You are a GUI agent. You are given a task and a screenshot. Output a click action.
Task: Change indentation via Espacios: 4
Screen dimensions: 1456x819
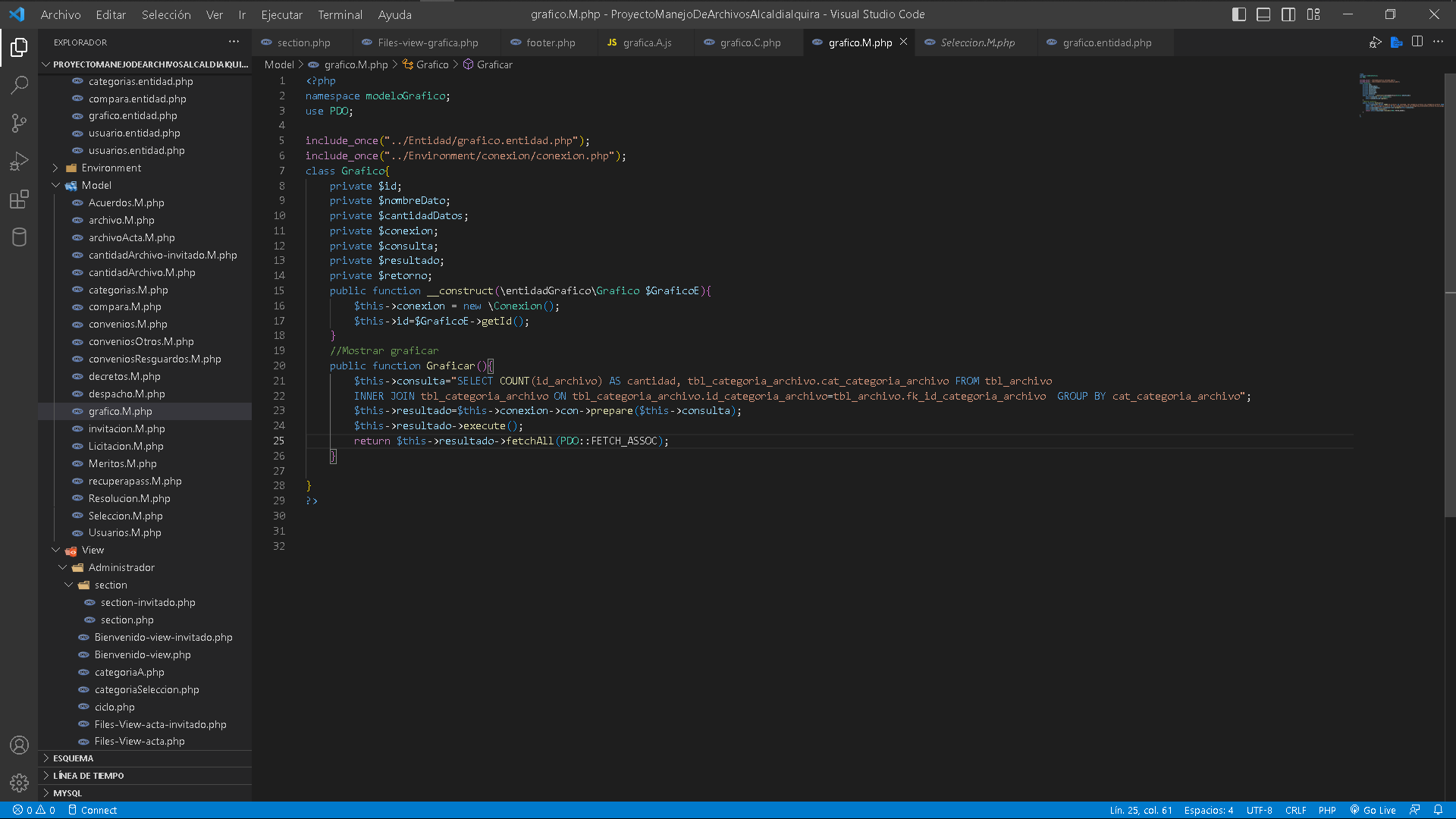[1209, 810]
